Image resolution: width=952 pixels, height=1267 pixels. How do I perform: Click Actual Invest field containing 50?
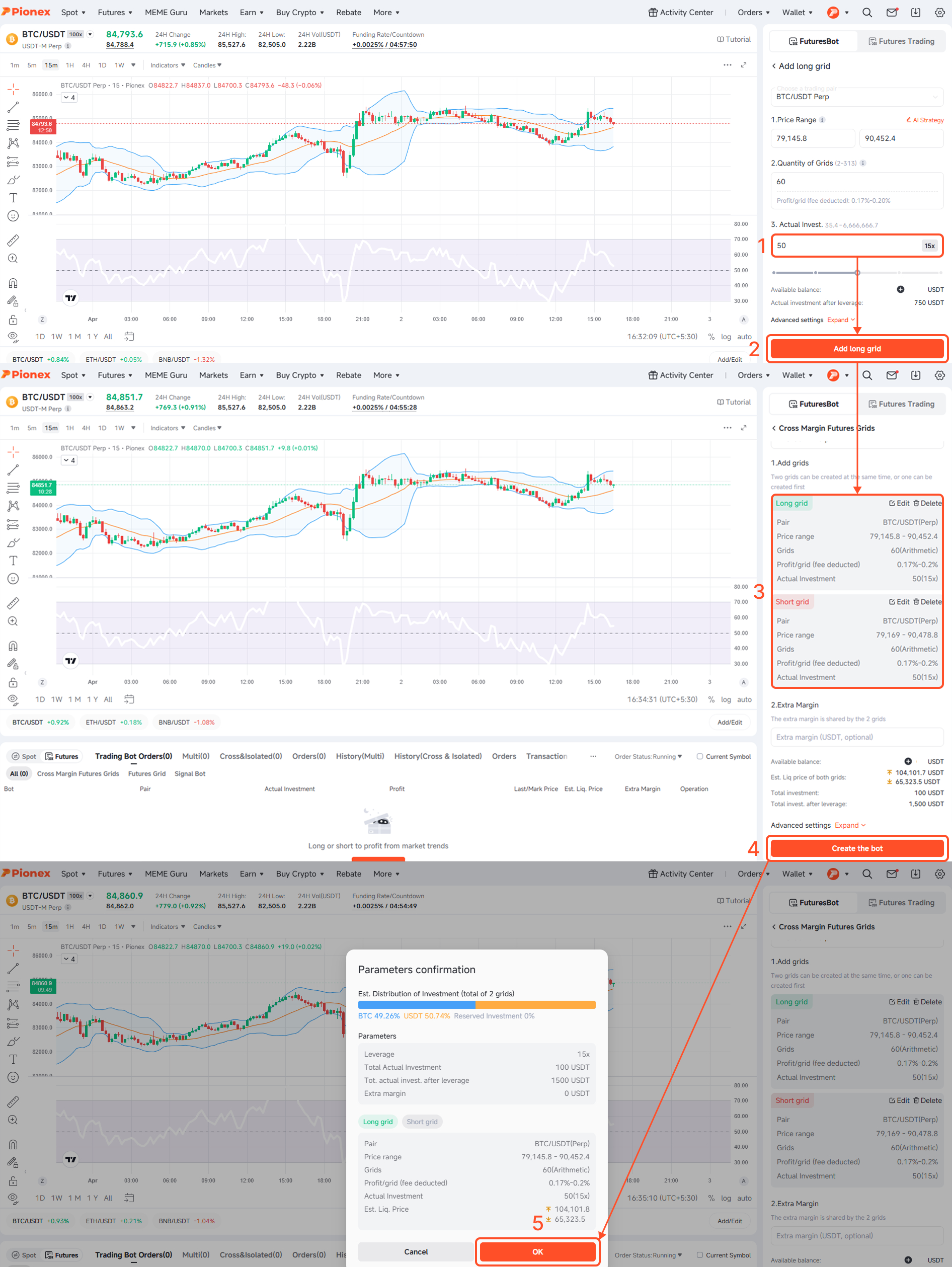click(857, 246)
